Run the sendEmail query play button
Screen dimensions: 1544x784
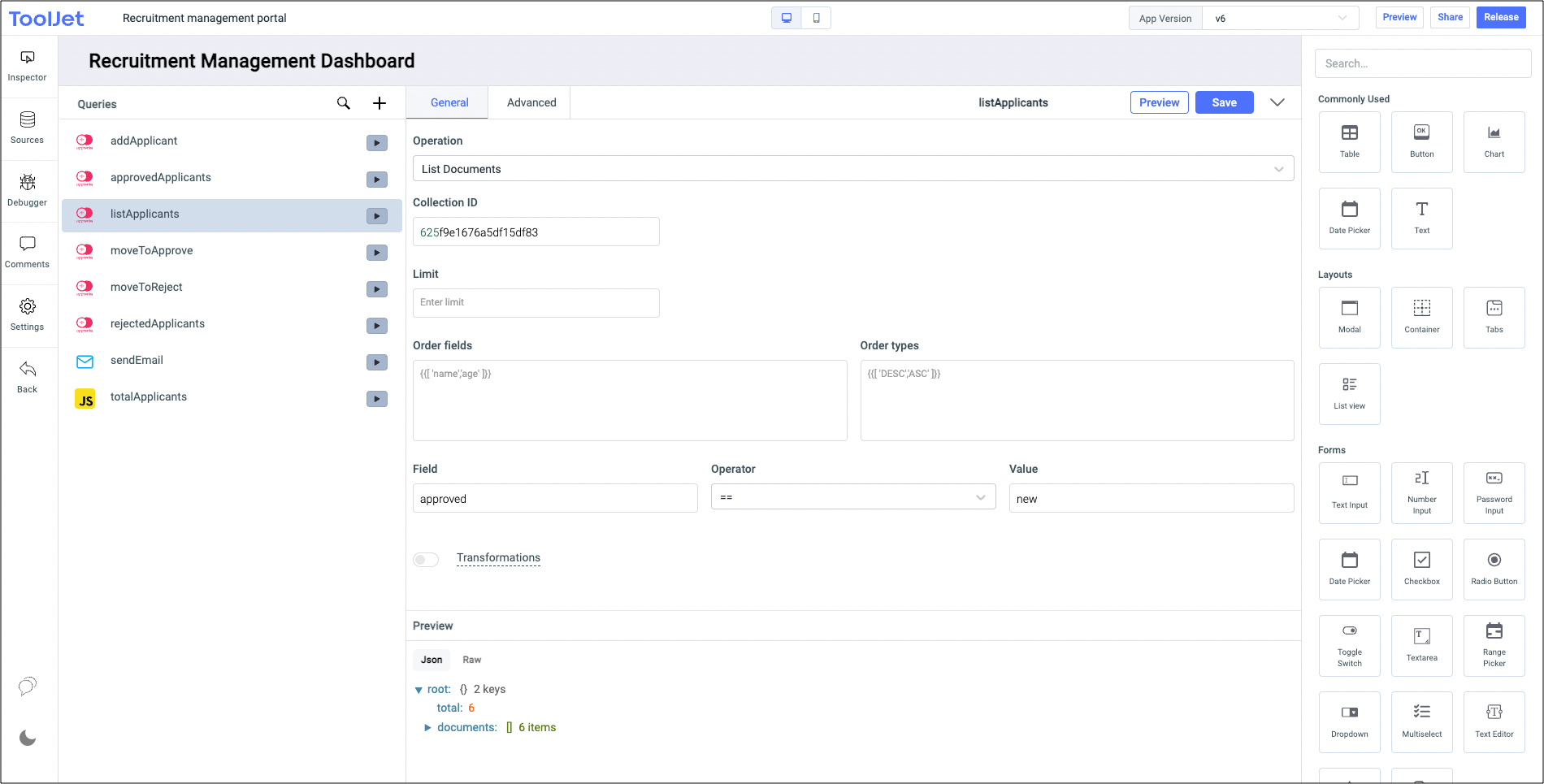coord(376,362)
